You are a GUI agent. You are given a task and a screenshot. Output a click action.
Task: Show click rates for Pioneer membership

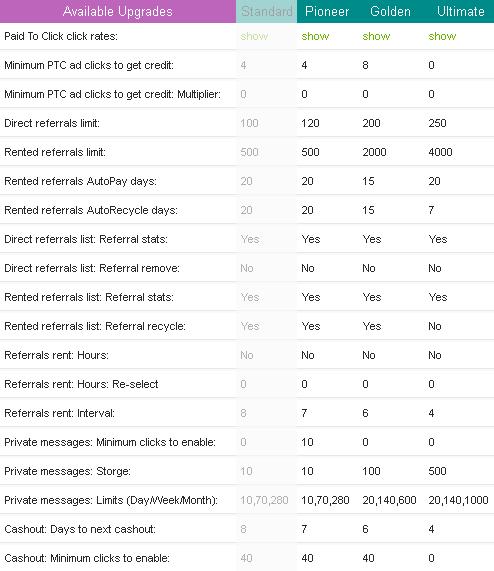tap(315, 36)
